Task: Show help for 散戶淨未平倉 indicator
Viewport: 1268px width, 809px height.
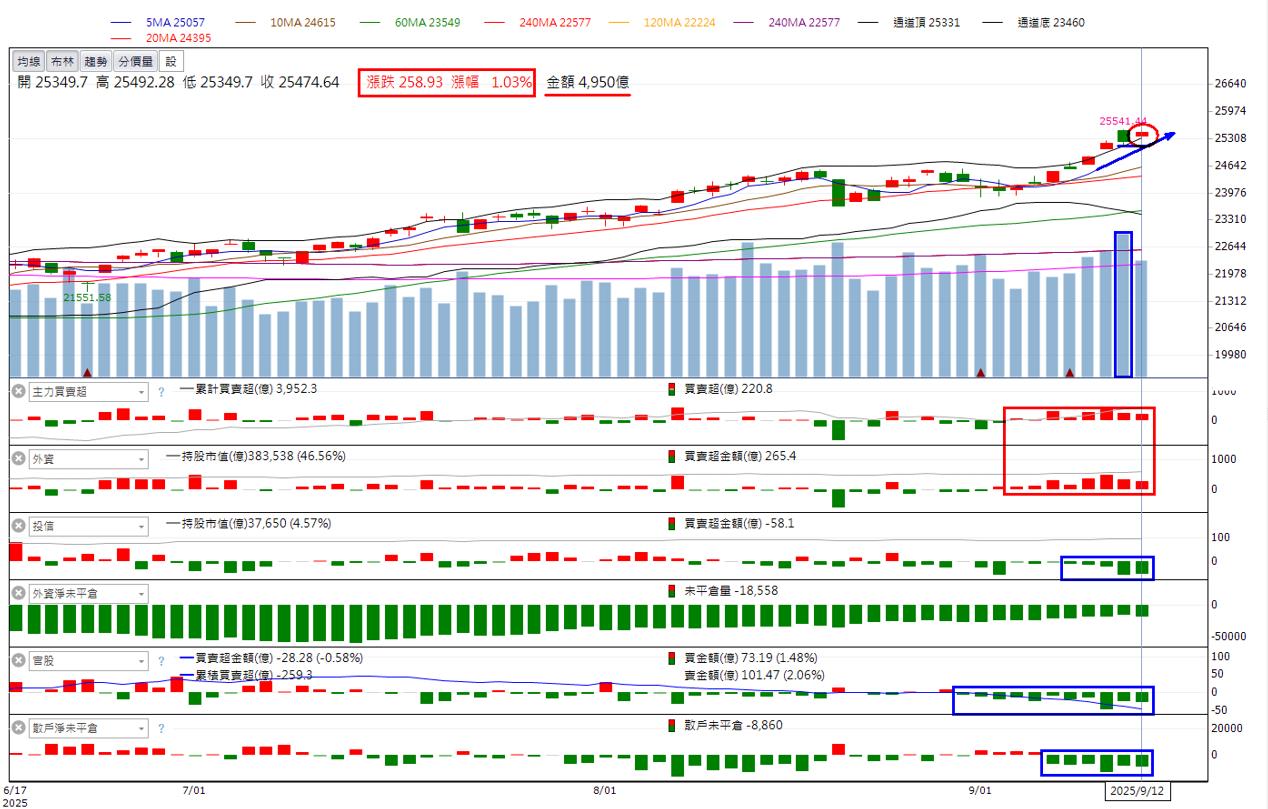Action: click(x=160, y=728)
